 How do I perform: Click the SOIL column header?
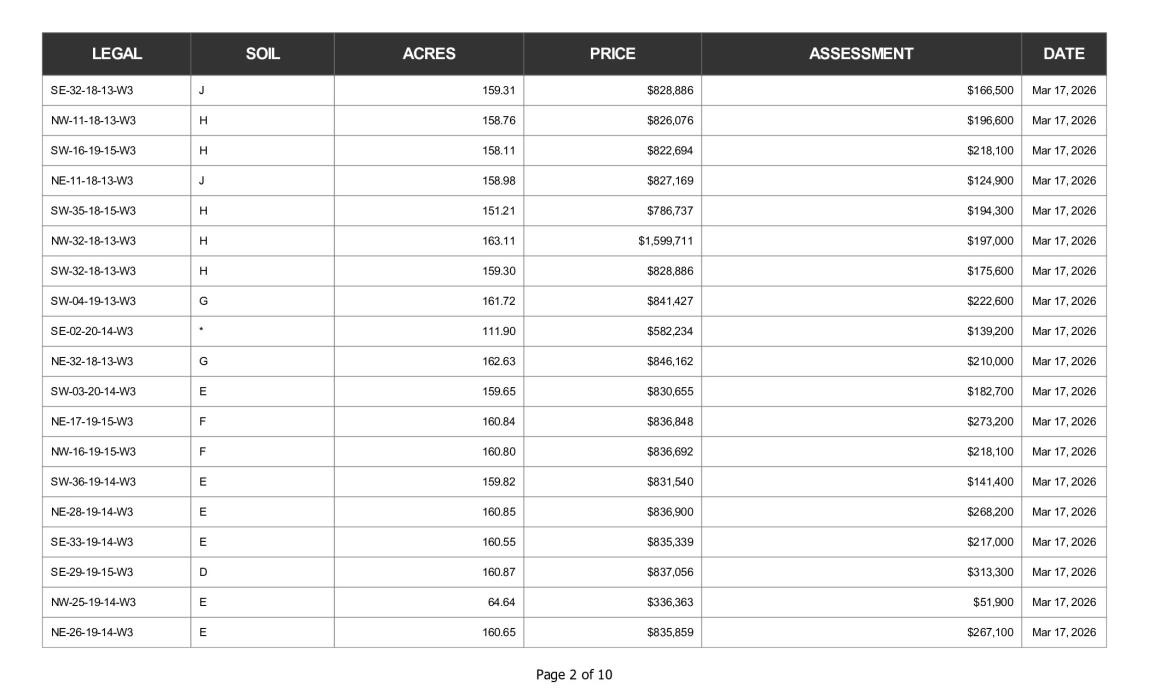pyautogui.click(x=262, y=53)
